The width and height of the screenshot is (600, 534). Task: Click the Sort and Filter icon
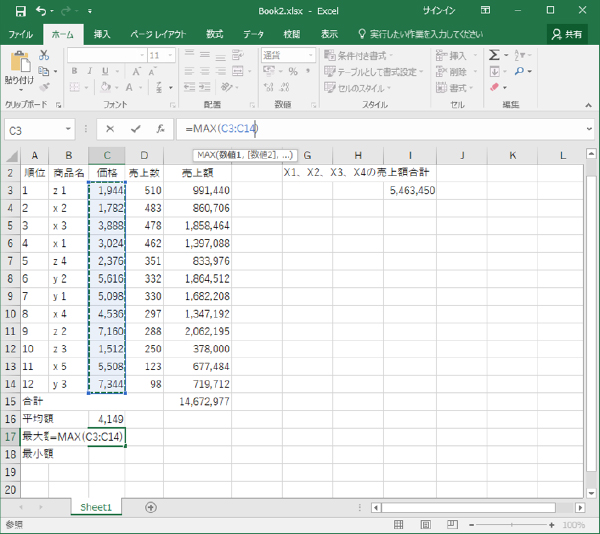[x=519, y=55]
